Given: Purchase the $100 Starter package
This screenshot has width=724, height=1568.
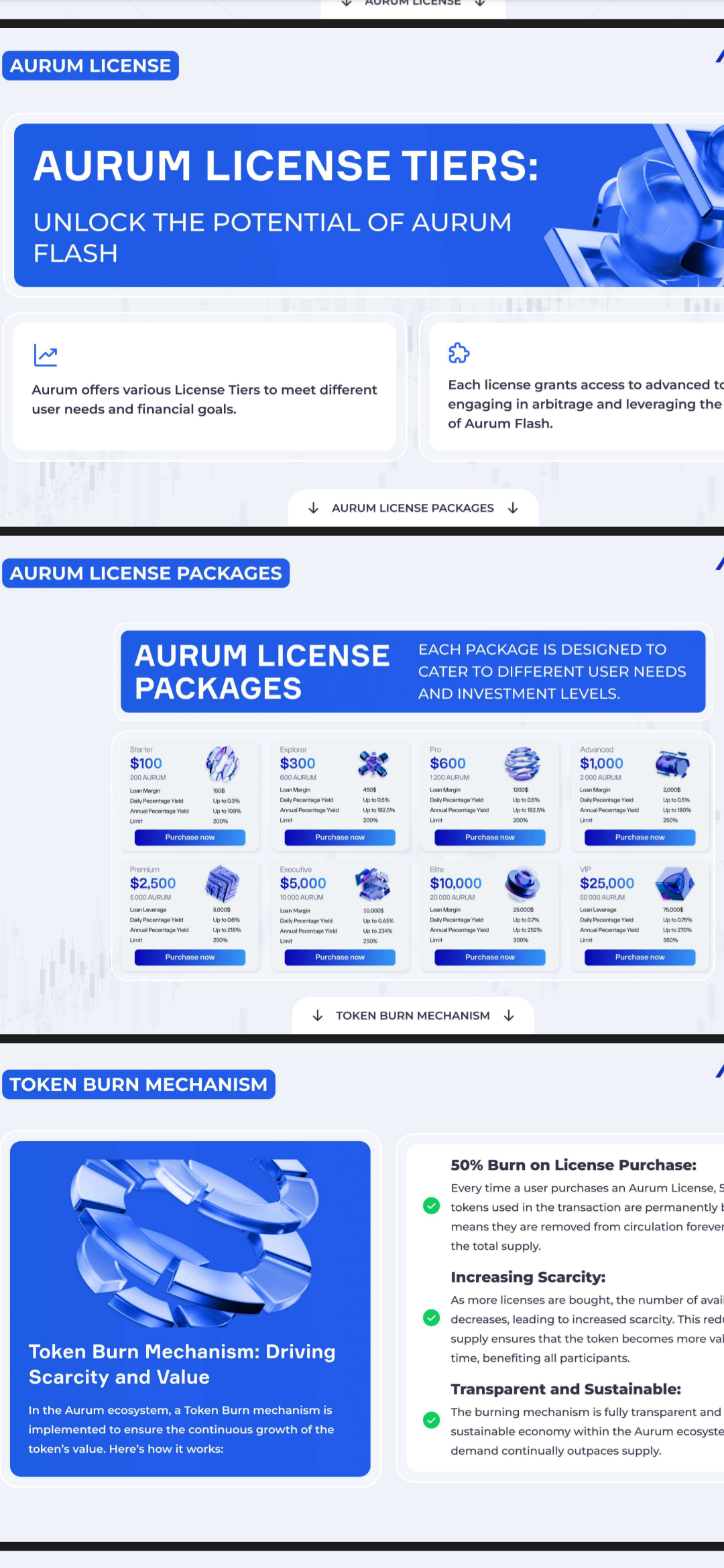Looking at the screenshot, I should 190,838.
